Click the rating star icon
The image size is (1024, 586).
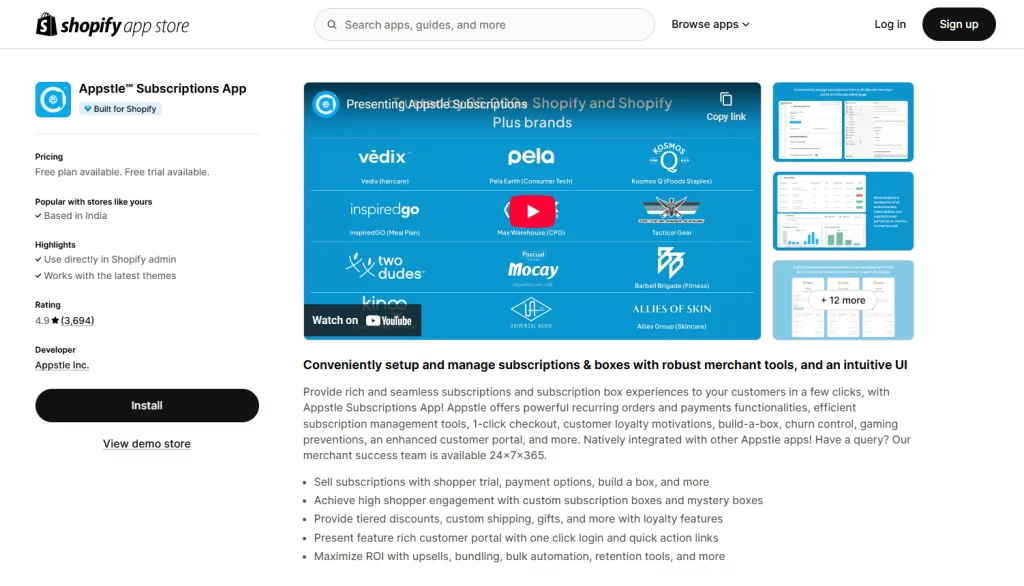coord(55,320)
